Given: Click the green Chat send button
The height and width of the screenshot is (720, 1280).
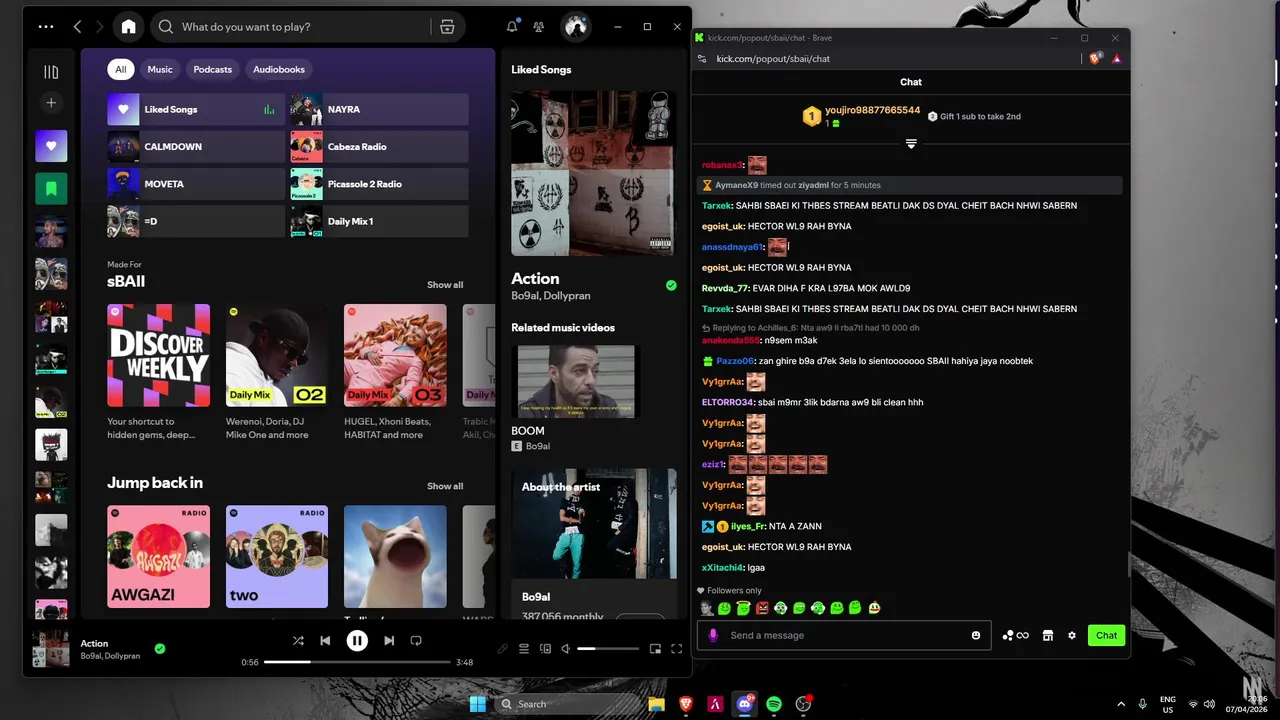Looking at the screenshot, I should coord(1106,635).
